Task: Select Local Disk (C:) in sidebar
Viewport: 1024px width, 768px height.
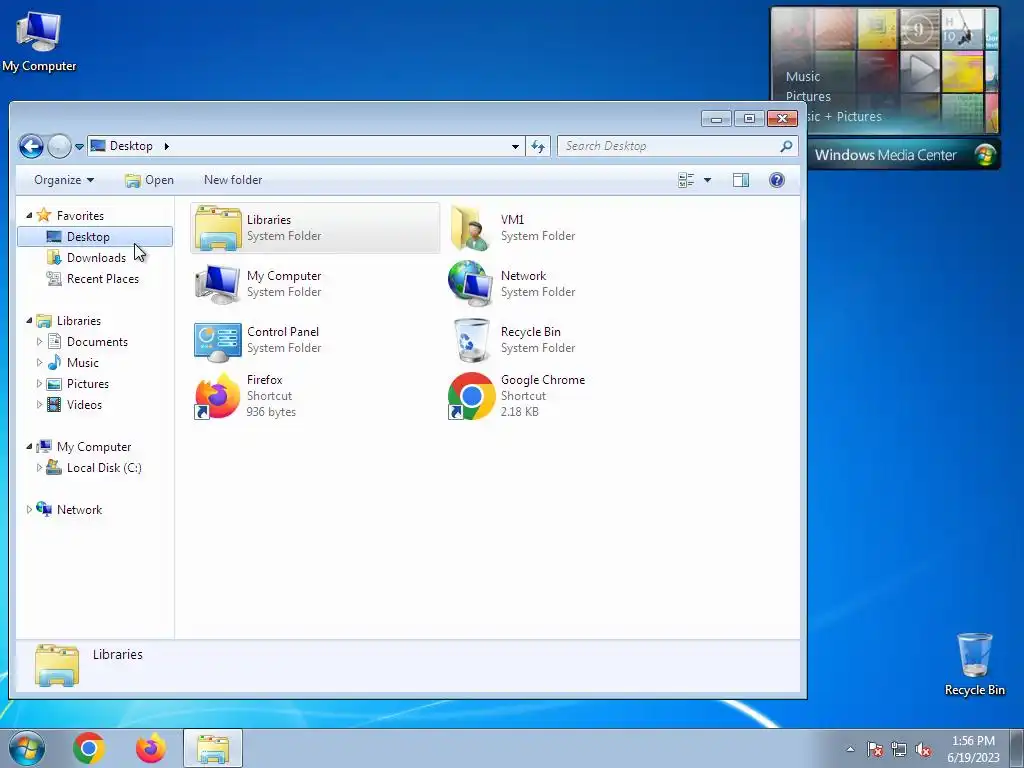Action: point(104,468)
